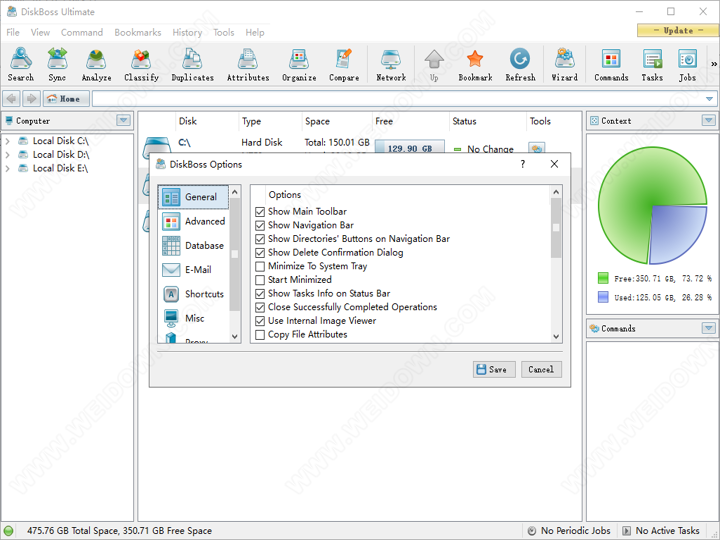Open the Tasks toolbar icon
The image size is (720, 540).
(x=652, y=64)
